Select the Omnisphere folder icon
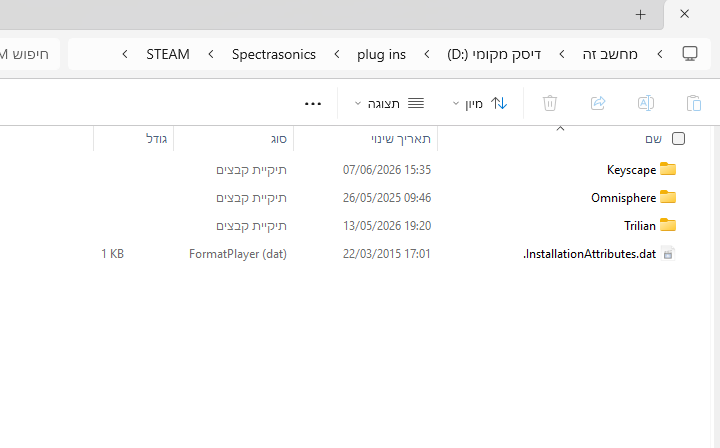The image size is (720, 448). point(668,197)
